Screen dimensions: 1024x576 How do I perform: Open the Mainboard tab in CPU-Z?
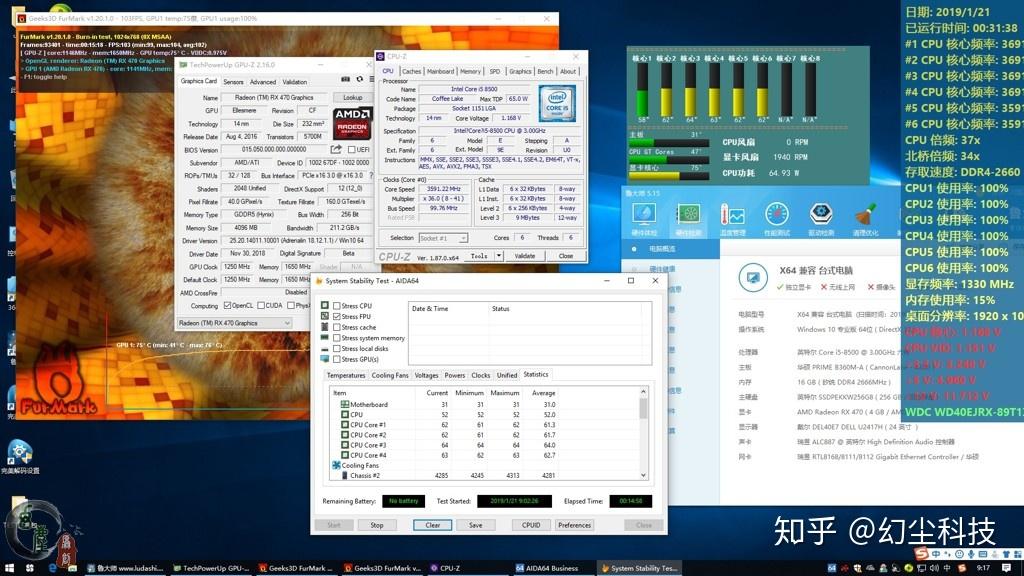440,71
